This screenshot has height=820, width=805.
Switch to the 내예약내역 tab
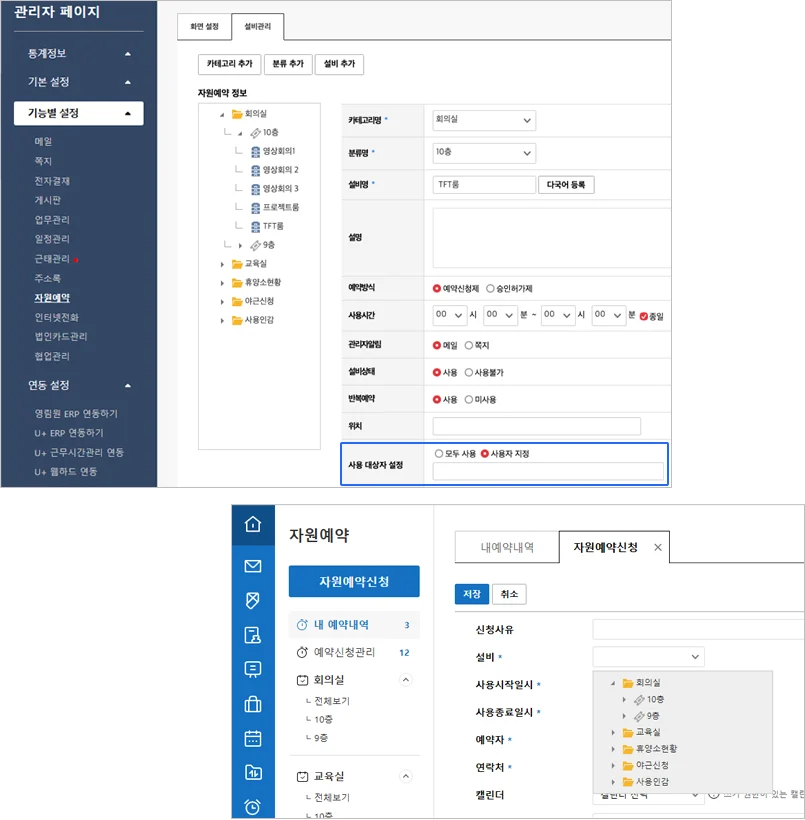pos(506,548)
